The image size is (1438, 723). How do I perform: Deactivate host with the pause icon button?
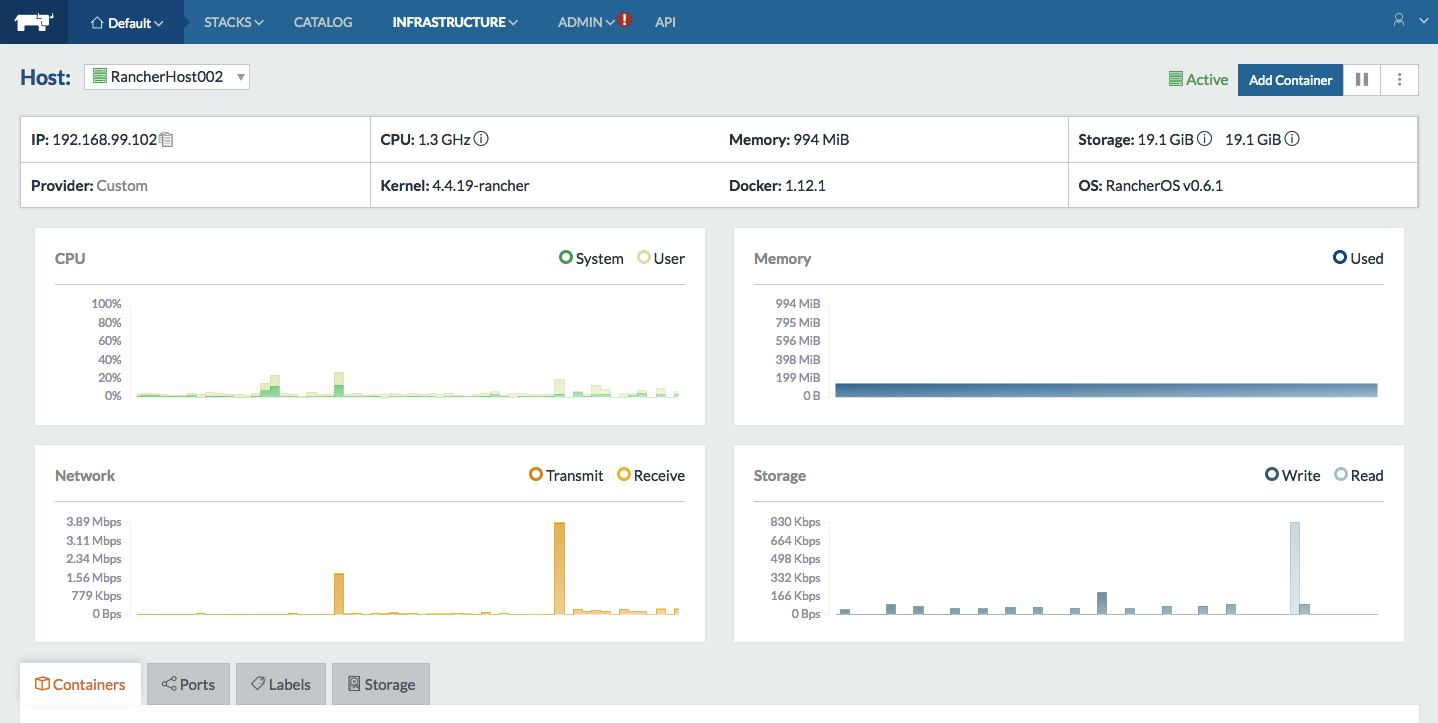tap(1361, 80)
